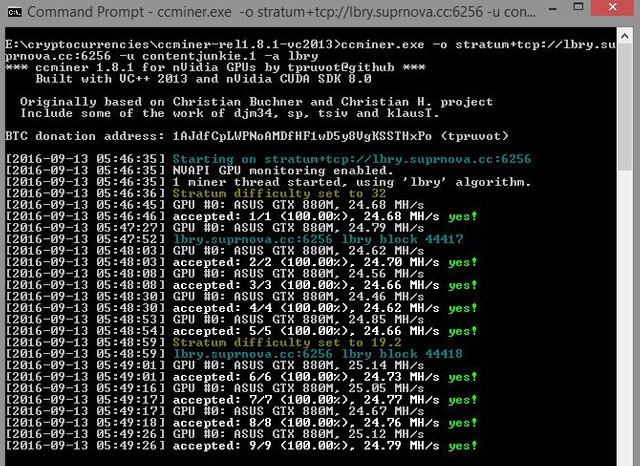Click 'Originally based on Christian Buchner' line
The height and width of the screenshot is (466, 640).
pyautogui.click(x=256, y=102)
